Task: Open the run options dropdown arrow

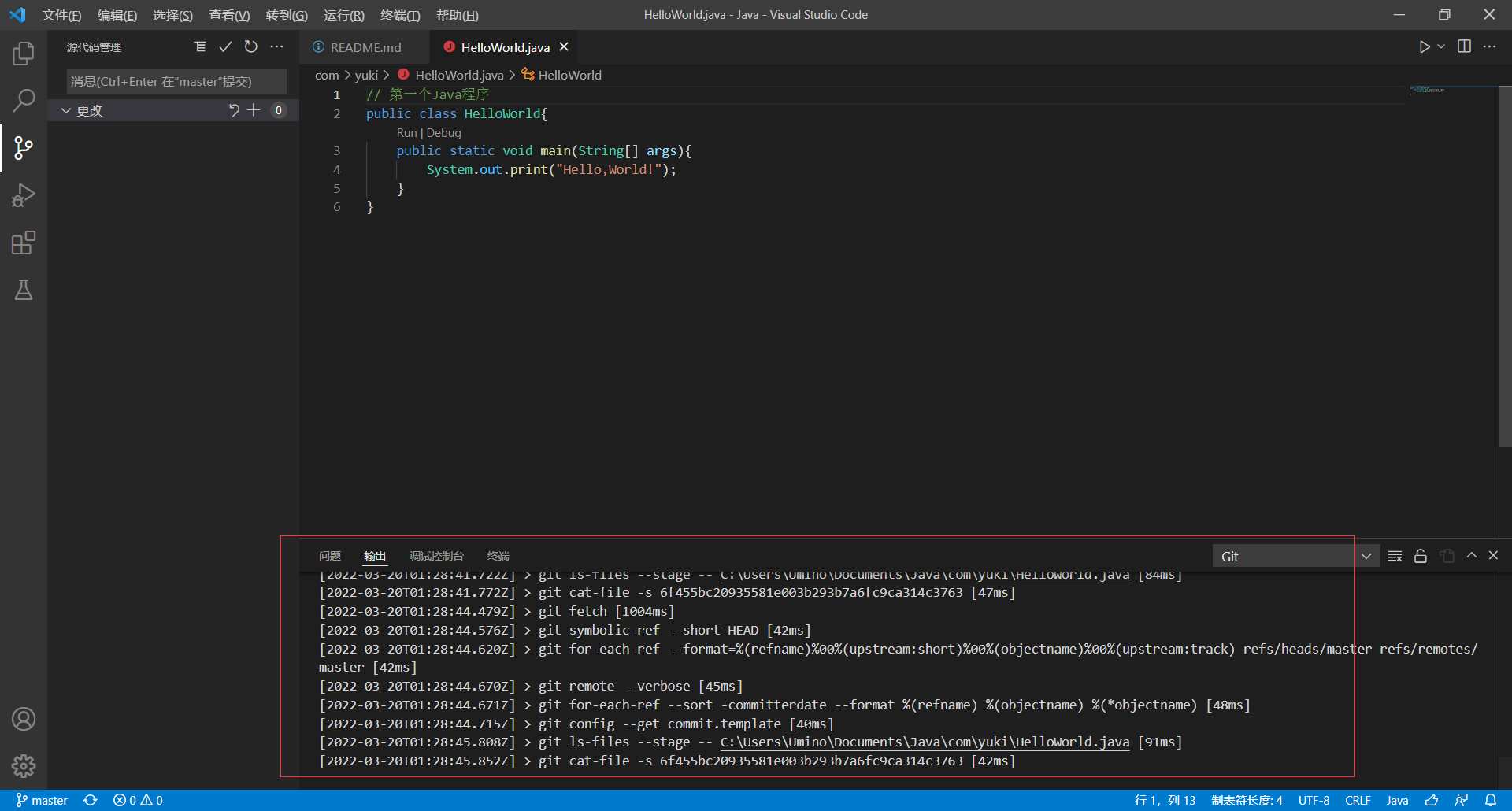Action: 1441,47
